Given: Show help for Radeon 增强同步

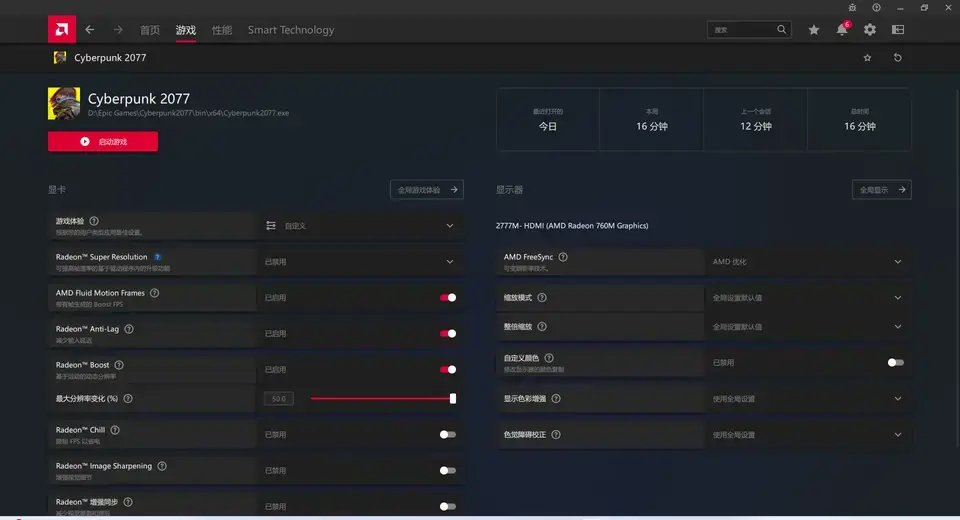Looking at the screenshot, I should coord(128,502).
